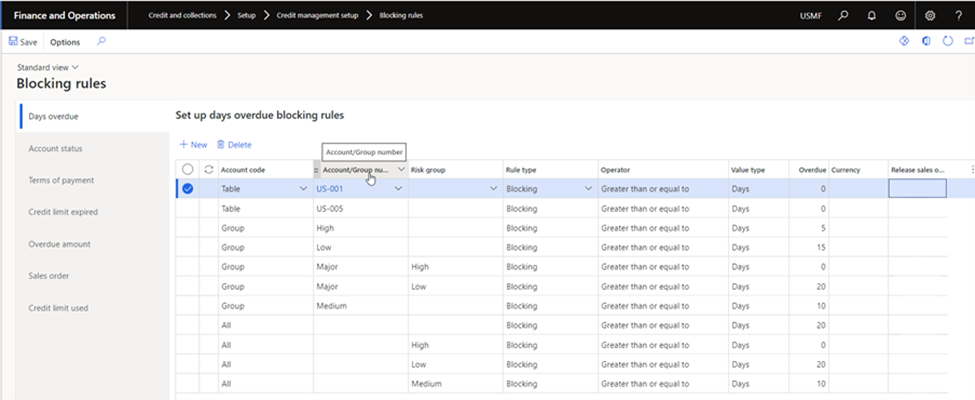Open the settings gear icon
The image size is (975, 400).
click(x=930, y=16)
